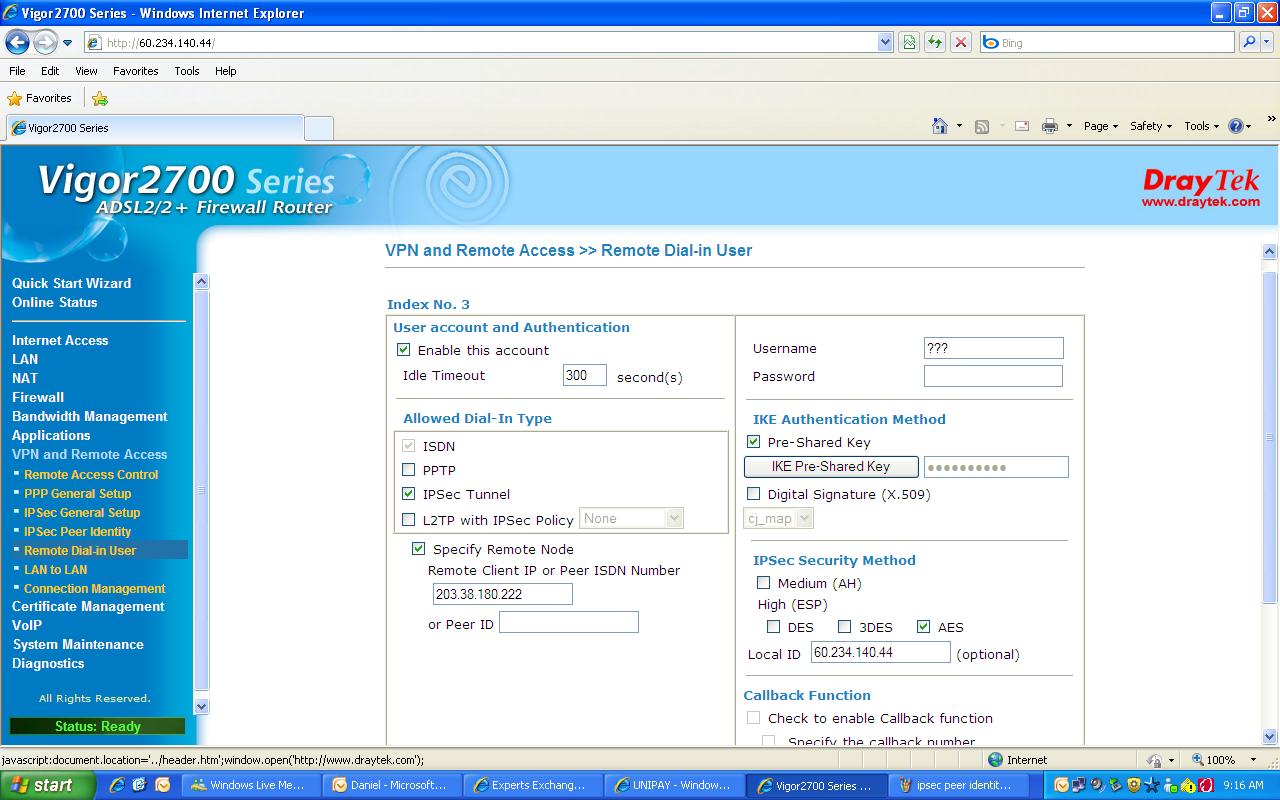Open the Windows Start button
Image resolution: width=1280 pixels, height=800 pixels.
[x=47, y=785]
